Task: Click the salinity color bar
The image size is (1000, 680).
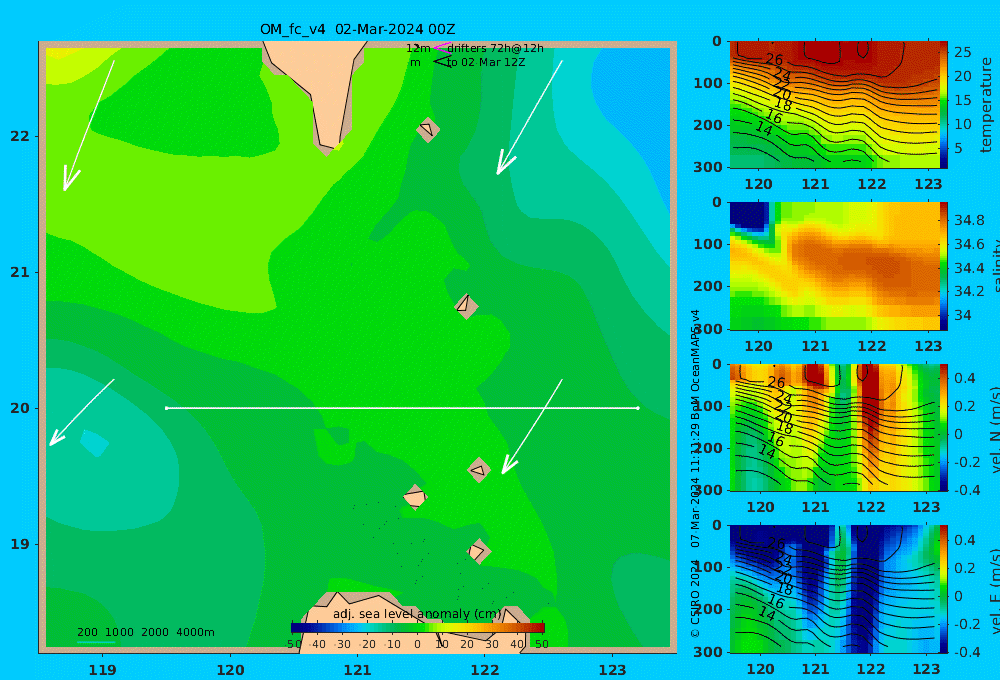Action: click(944, 266)
